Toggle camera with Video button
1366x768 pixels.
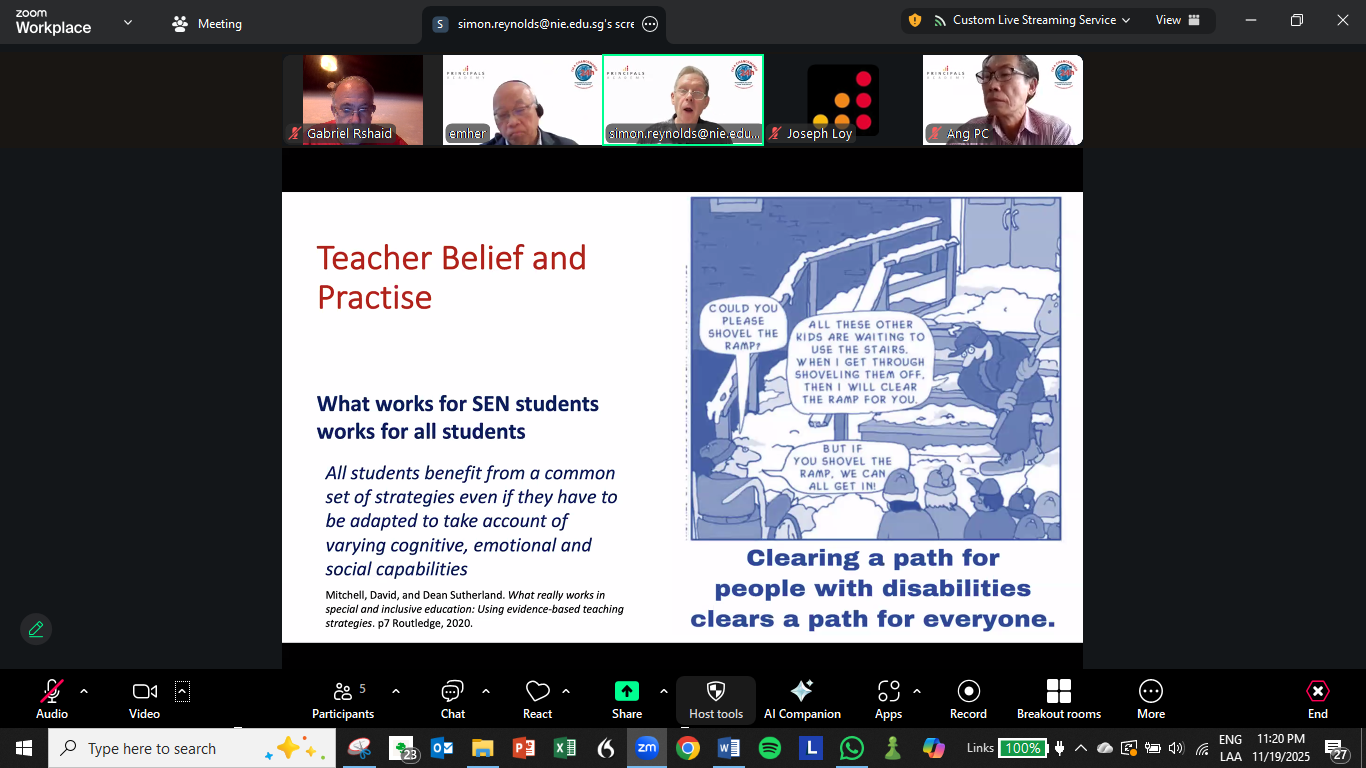pos(144,699)
